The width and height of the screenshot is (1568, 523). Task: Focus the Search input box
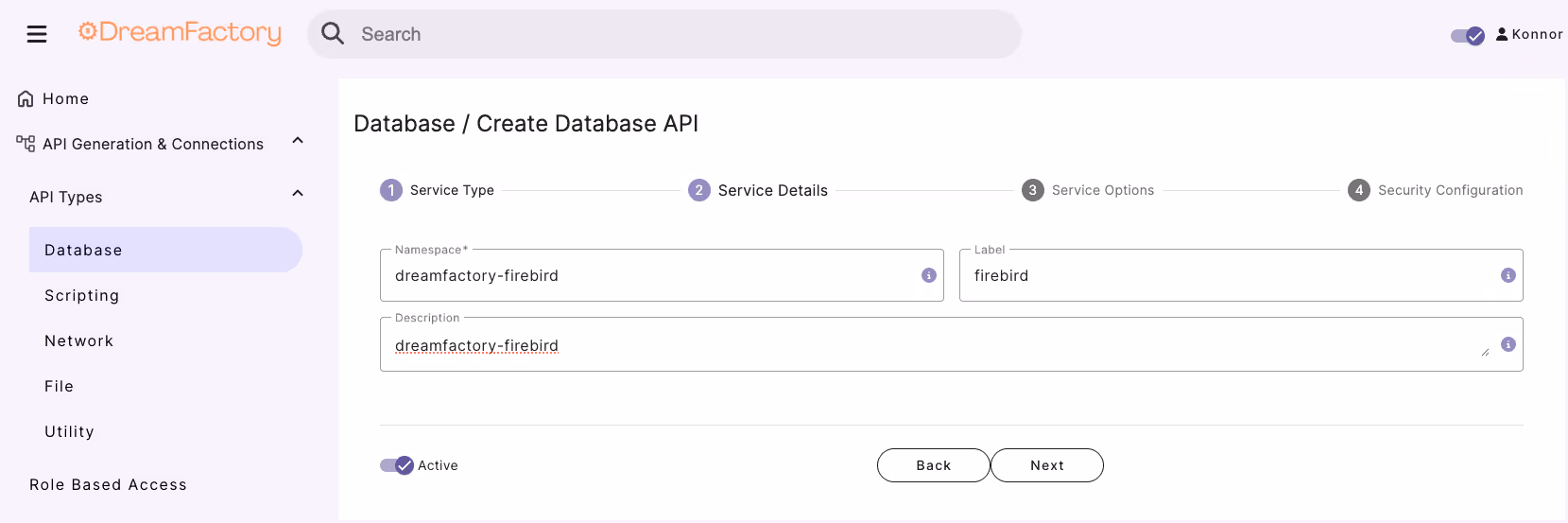click(x=681, y=34)
